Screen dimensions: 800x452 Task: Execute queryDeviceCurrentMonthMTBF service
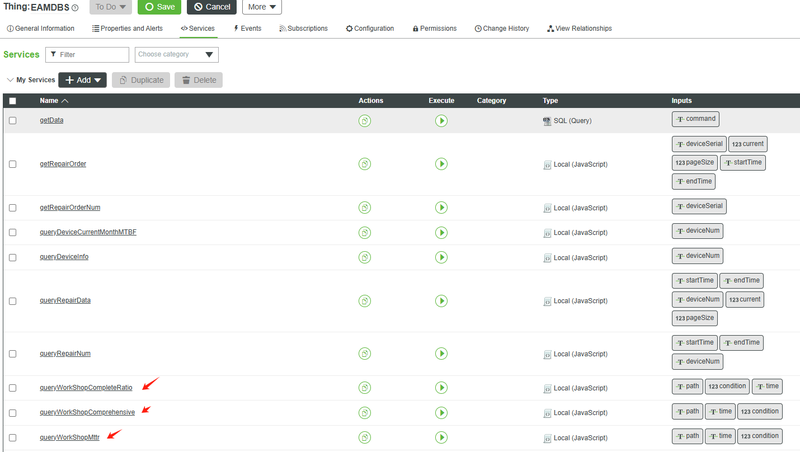click(441, 233)
